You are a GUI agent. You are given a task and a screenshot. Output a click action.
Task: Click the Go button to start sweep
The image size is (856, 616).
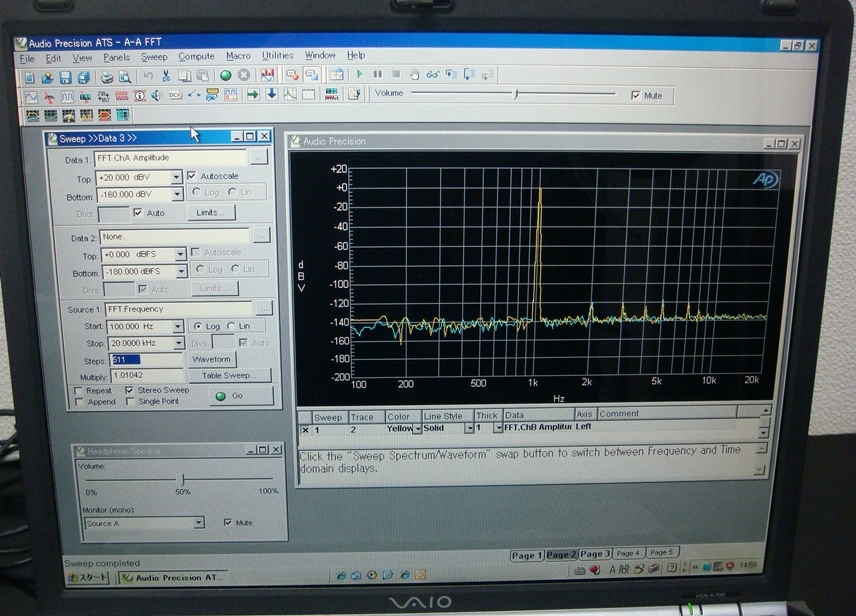click(241, 396)
